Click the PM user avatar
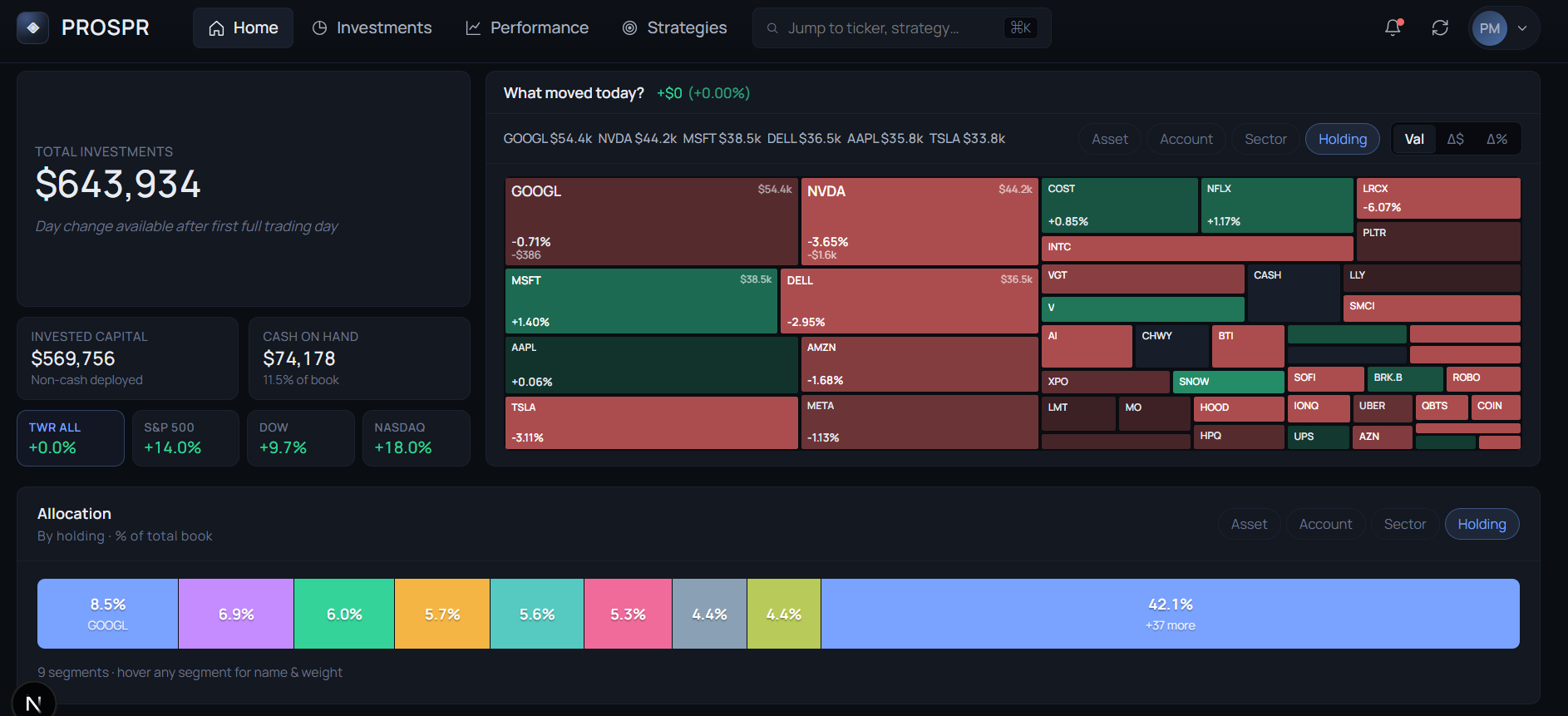This screenshot has height=716, width=1568. pos(1490,28)
